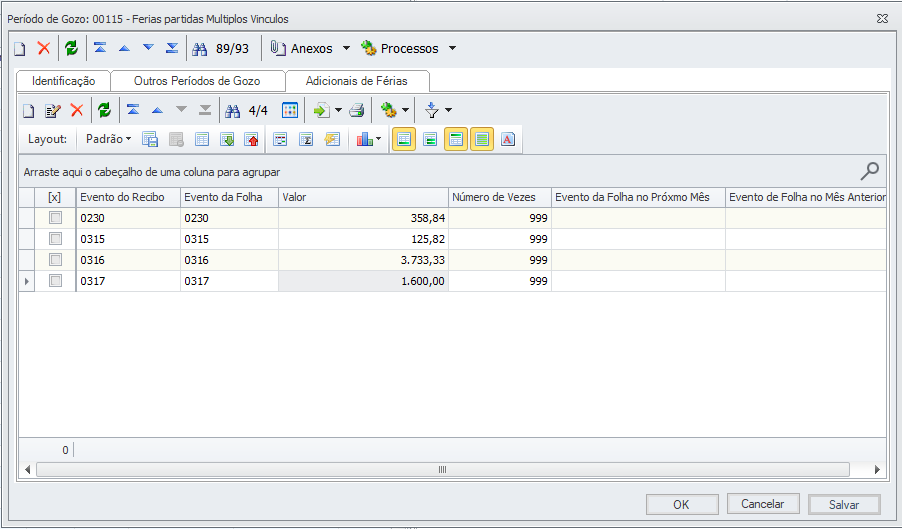Go to previous row in grid toolbar
The width and height of the screenshot is (902, 529).
157,110
